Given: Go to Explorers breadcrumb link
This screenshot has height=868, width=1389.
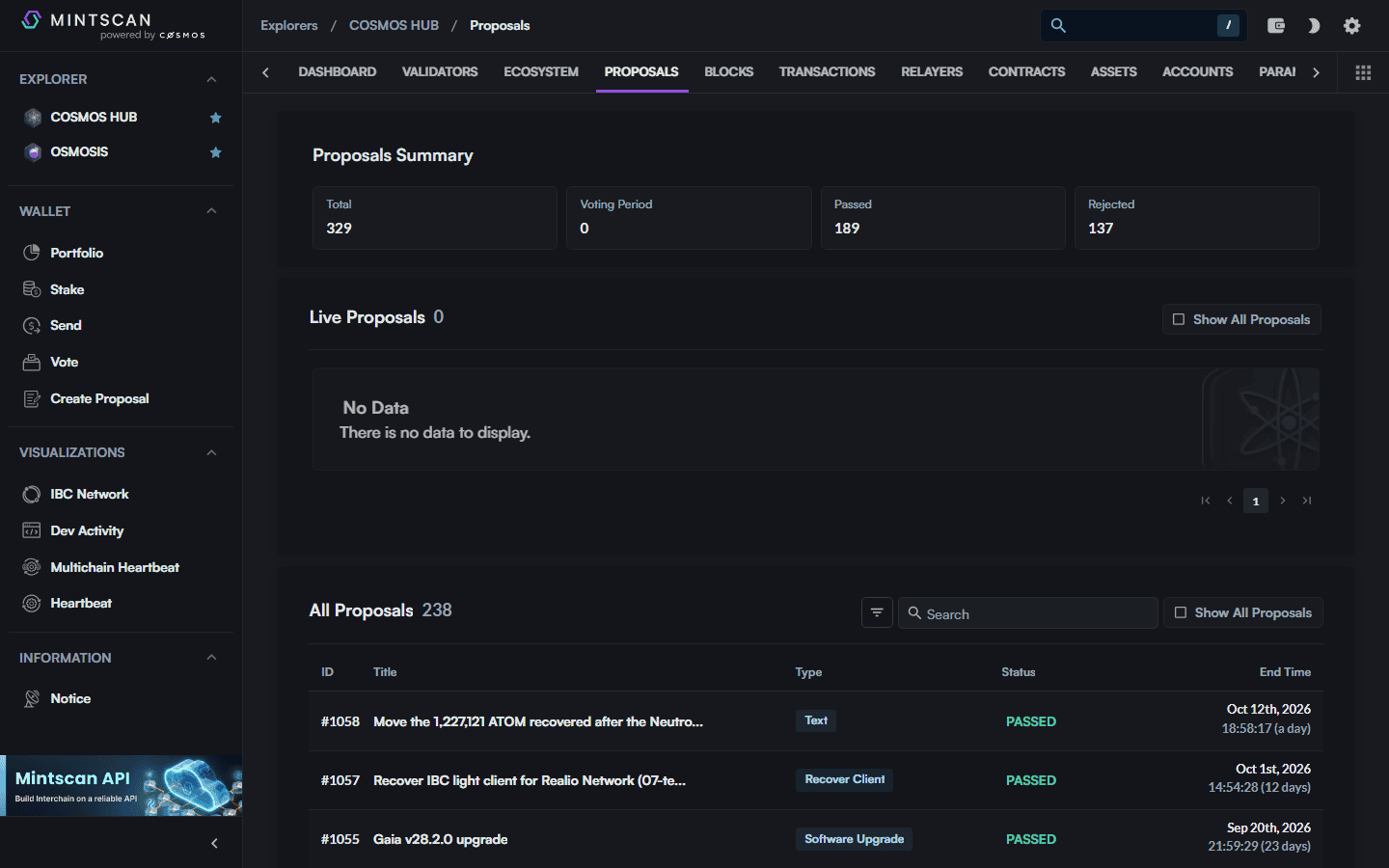Looking at the screenshot, I should 289,25.
